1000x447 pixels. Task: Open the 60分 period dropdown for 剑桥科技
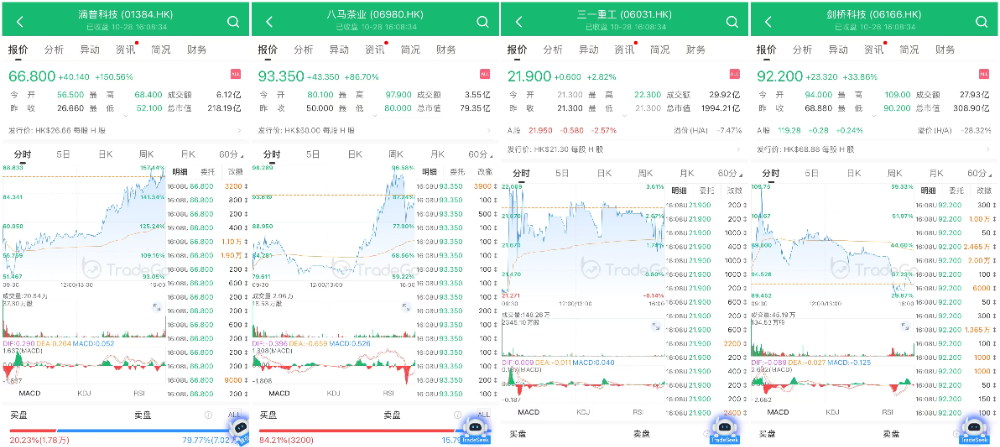point(980,173)
